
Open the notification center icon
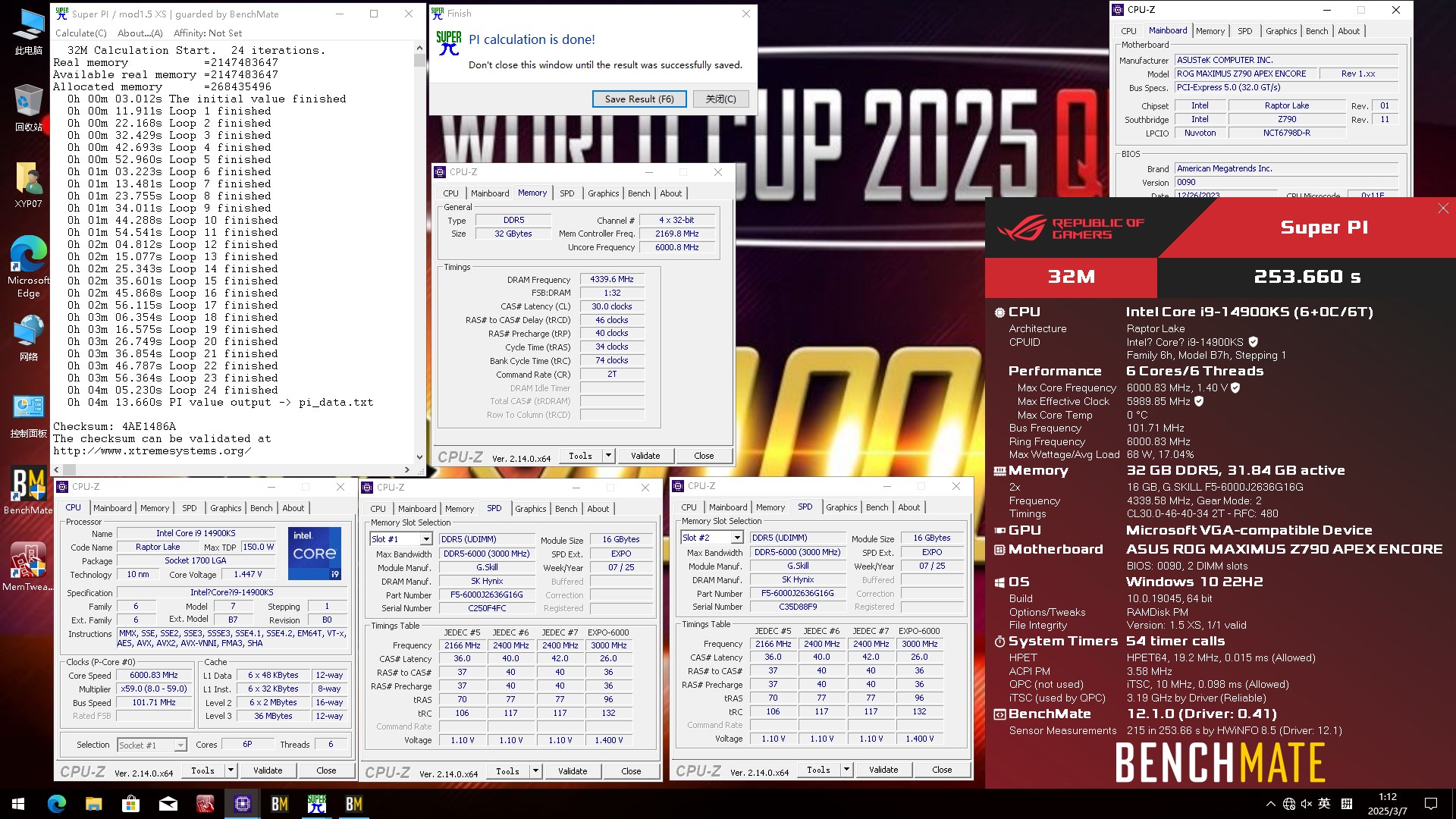(x=1431, y=804)
